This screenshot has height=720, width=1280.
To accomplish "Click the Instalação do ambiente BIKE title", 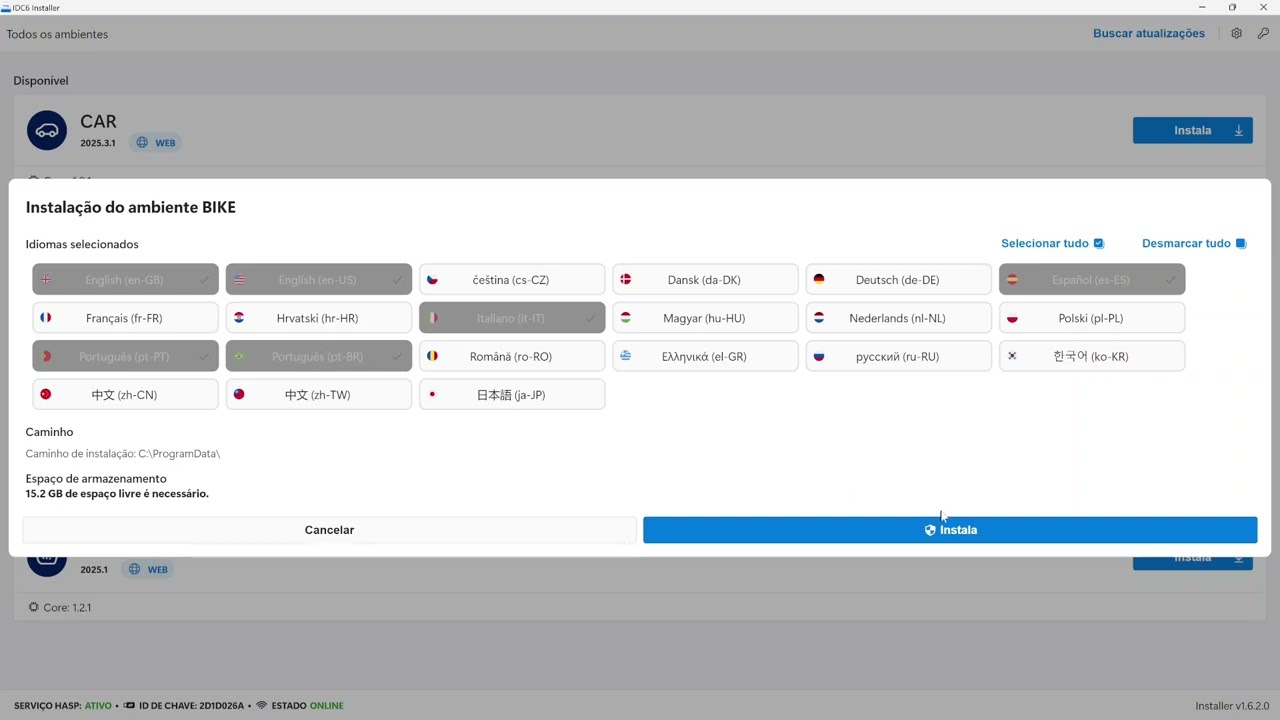I will coord(131,208).
